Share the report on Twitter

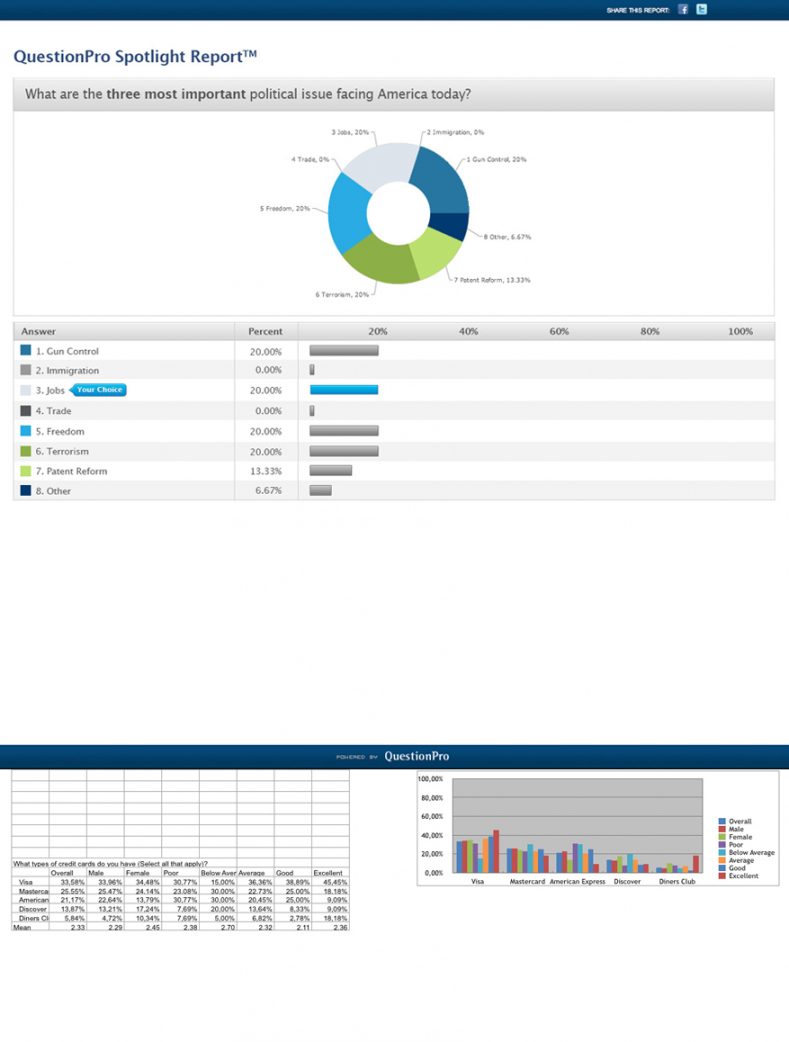[x=702, y=9]
